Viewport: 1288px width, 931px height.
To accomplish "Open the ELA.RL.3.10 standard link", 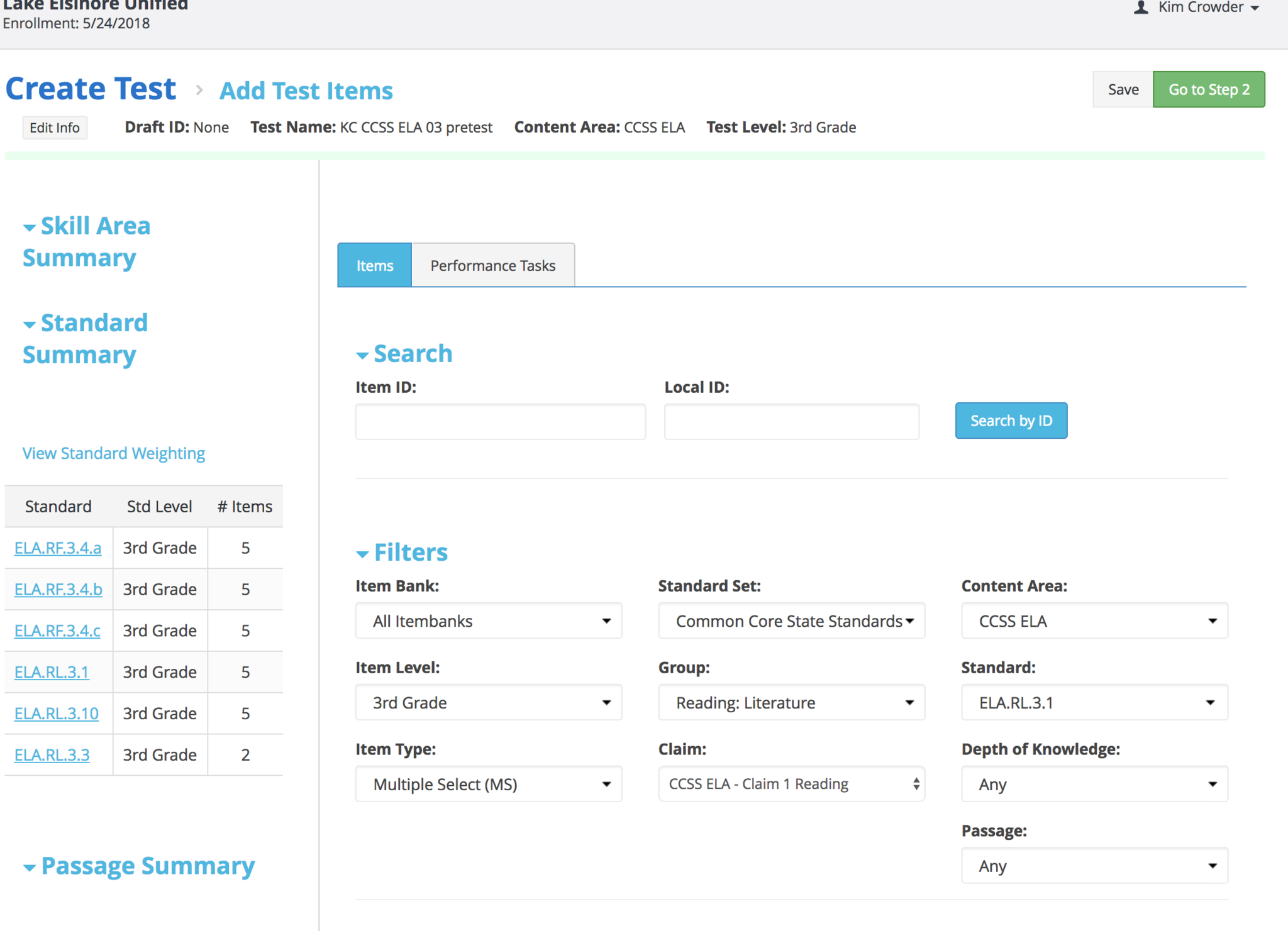I will (57, 713).
